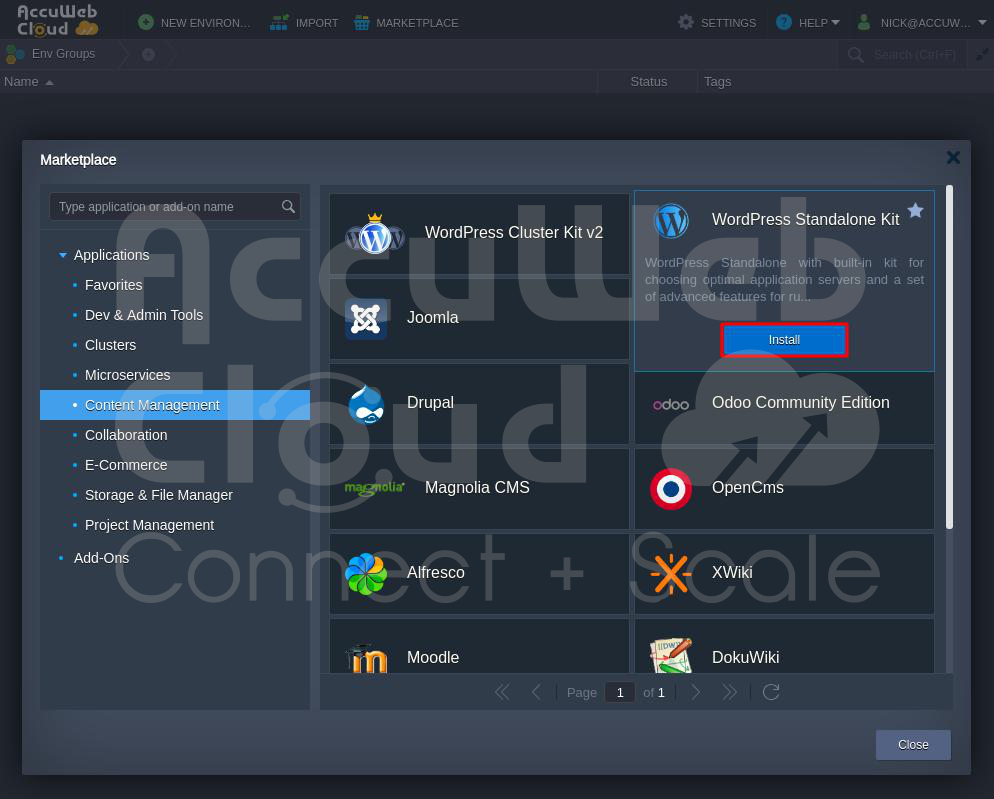Open Settings from the top toolbar
994x799 pixels.
(717, 22)
